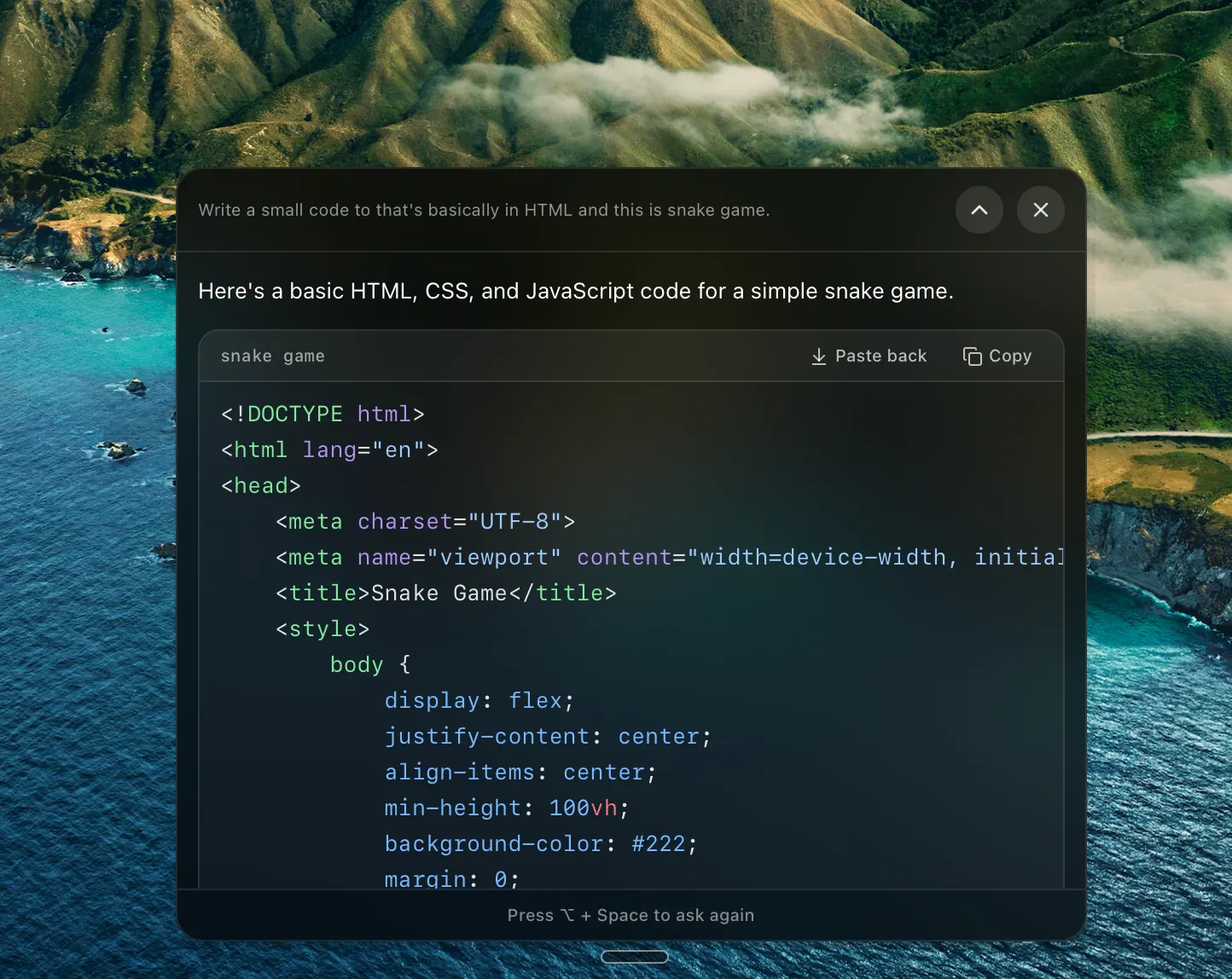
Task: Click the prompt text about snake game
Action: [x=484, y=210]
